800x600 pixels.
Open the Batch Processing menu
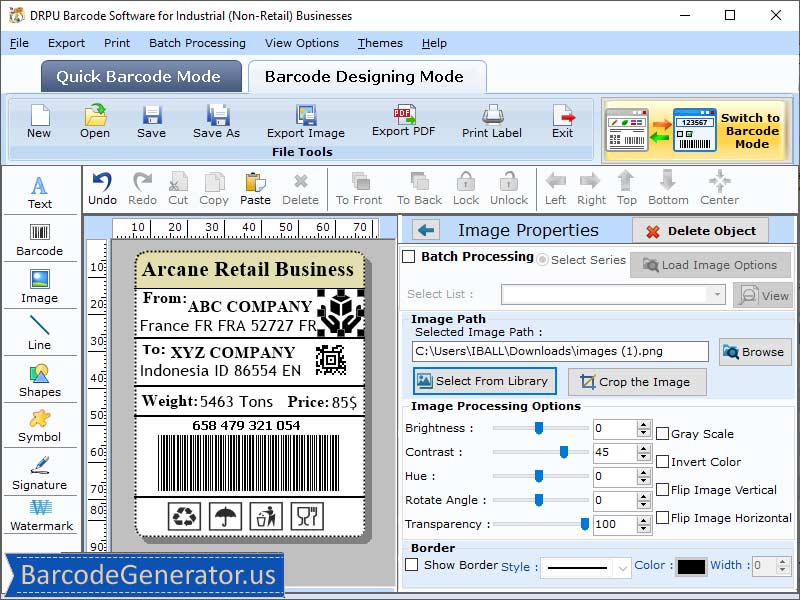(196, 43)
